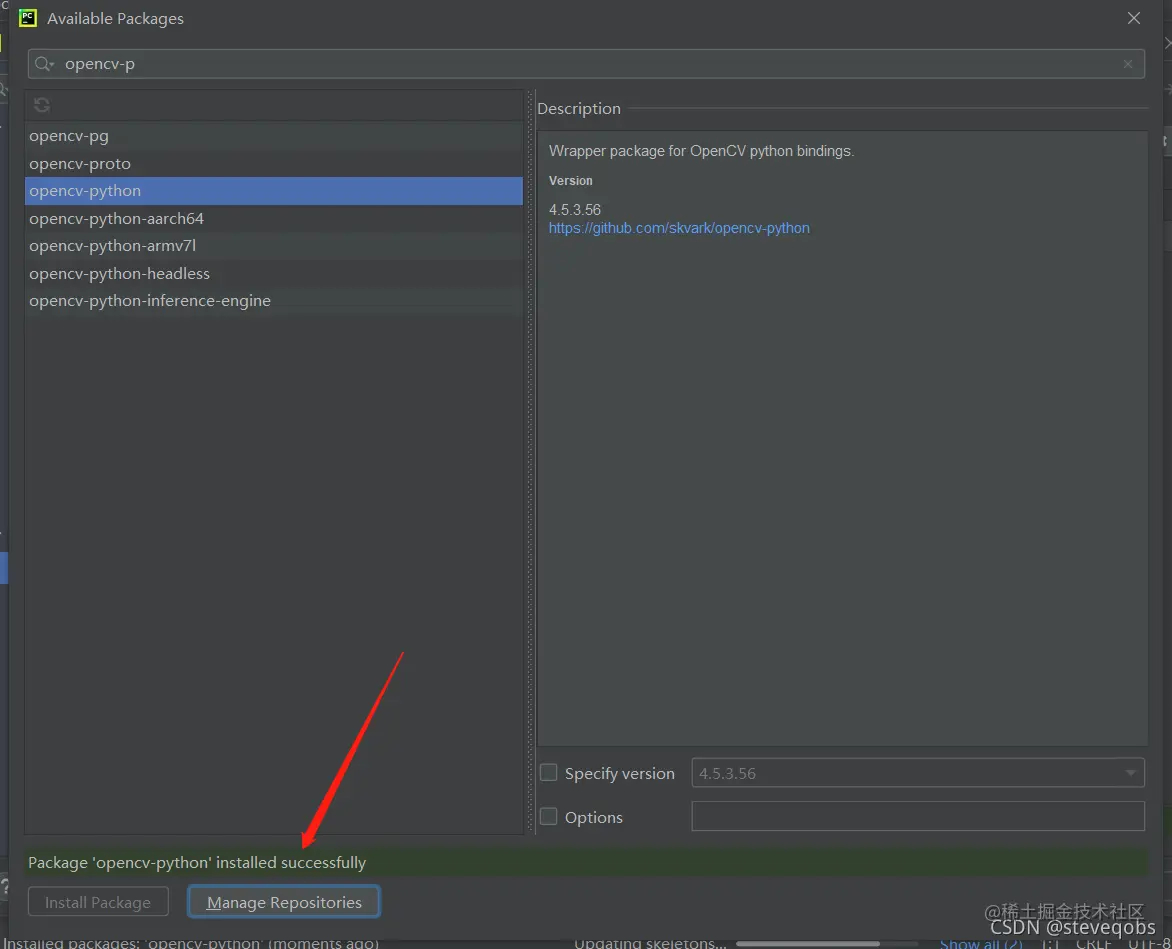Open the version 4.5.3.56 dropdown

click(918, 773)
